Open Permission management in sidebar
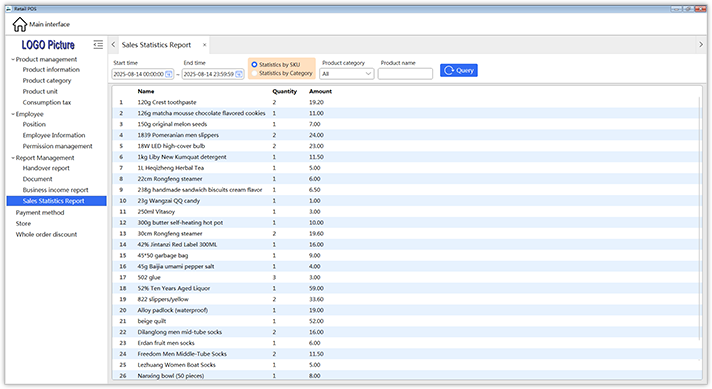Screen dimensions: 712x389 point(58,146)
